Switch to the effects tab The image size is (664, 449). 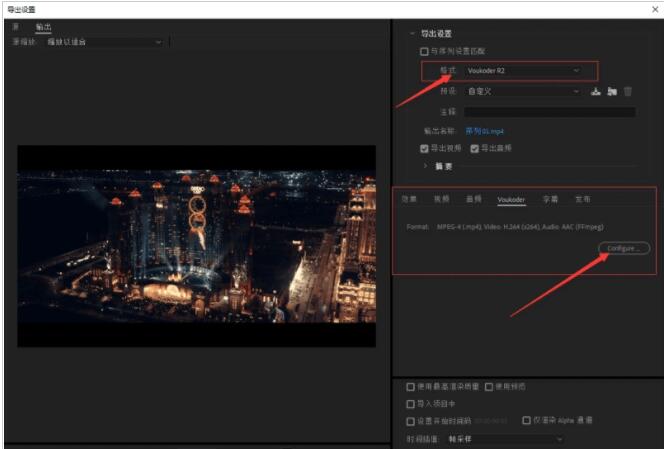409,199
